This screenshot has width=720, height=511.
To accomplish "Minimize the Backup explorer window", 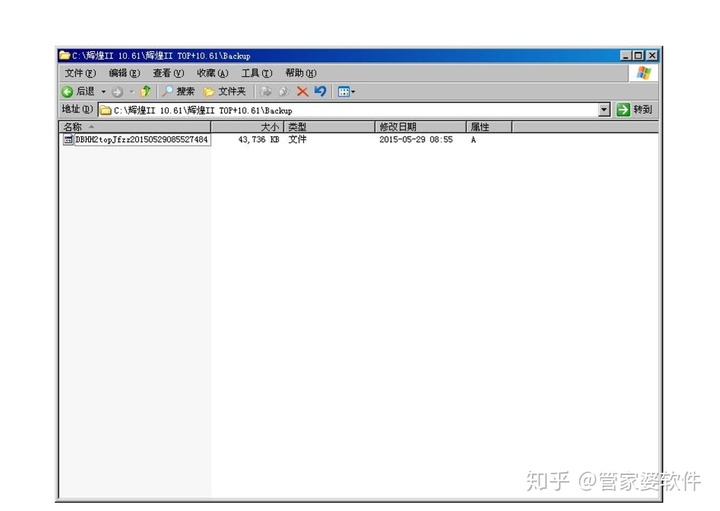I will click(625, 56).
